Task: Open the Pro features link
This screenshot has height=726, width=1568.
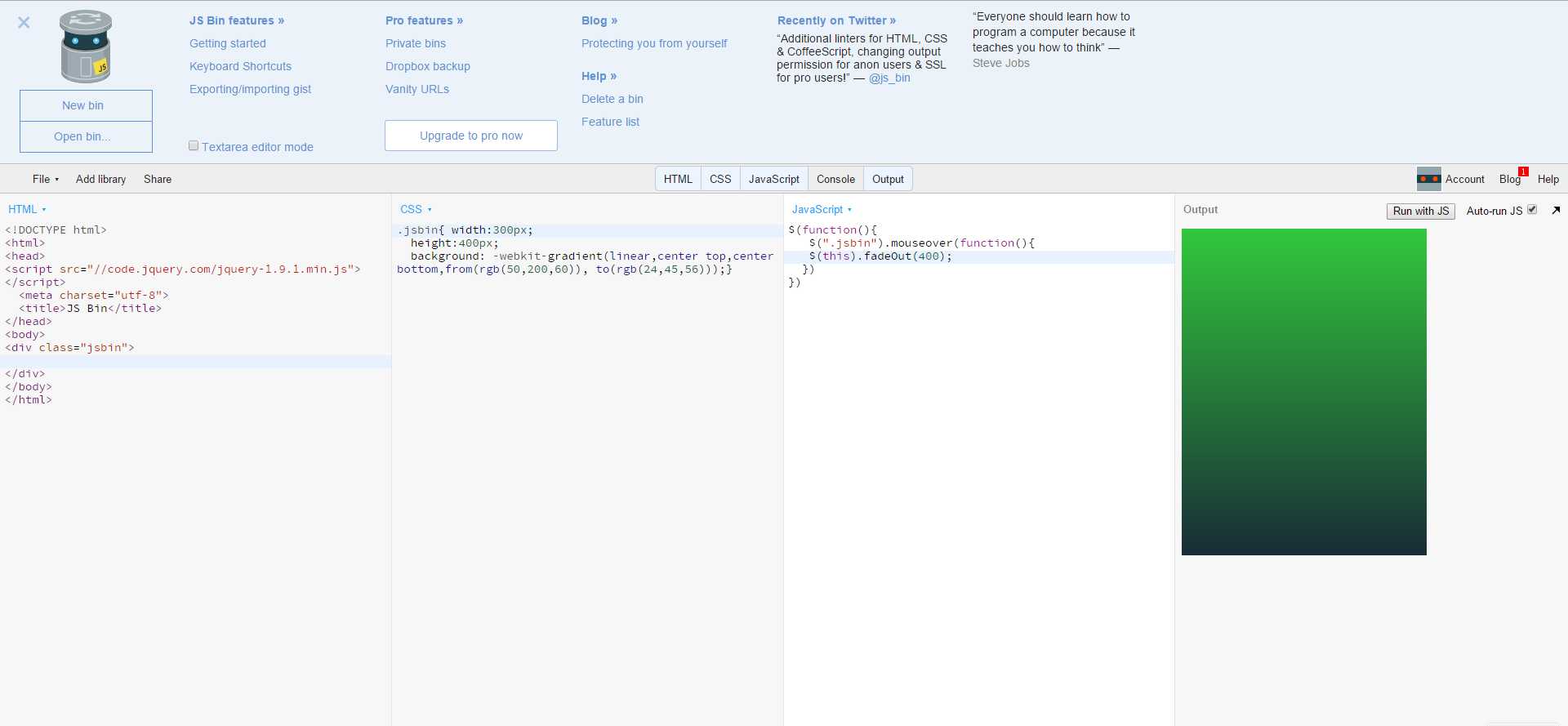Action: coord(424,20)
